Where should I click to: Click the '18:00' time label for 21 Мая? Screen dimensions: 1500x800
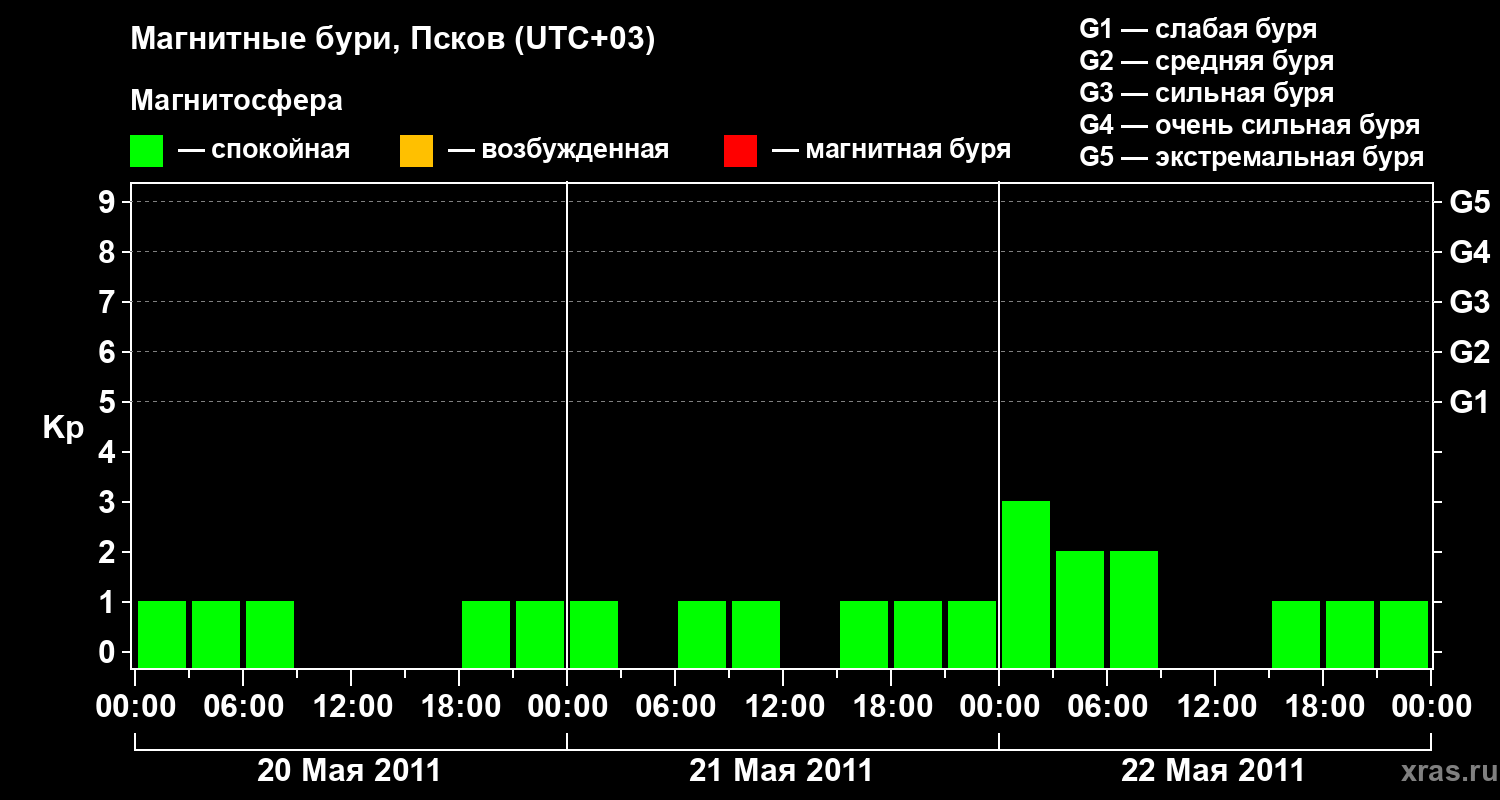coord(891,707)
